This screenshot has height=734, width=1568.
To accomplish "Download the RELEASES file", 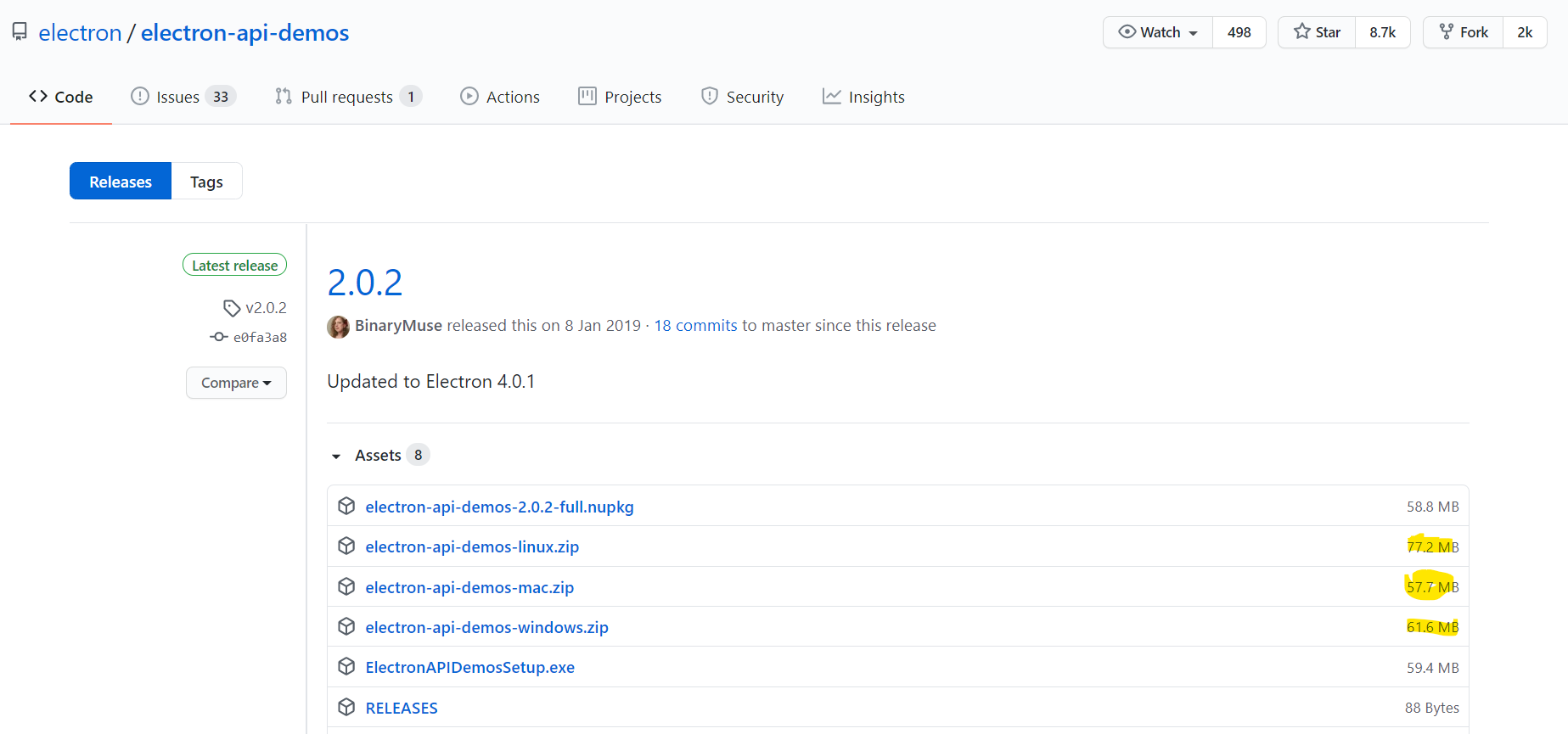I will click(x=402, y=708).
